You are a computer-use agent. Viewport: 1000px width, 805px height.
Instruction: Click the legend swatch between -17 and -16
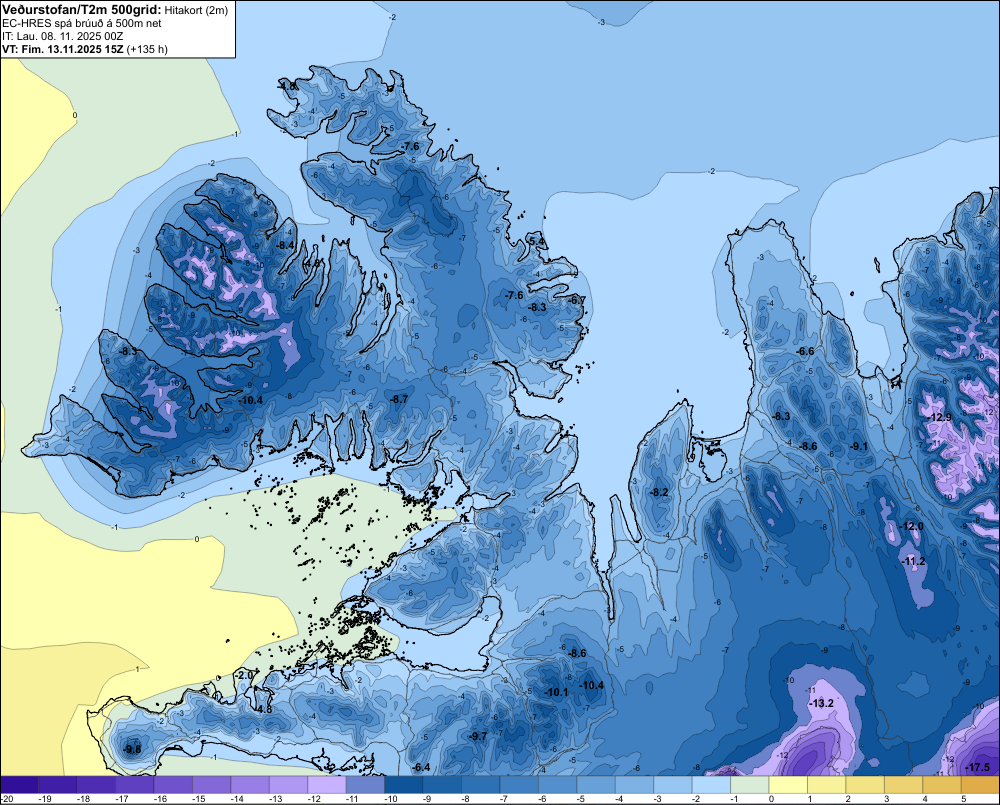(135, 785)
